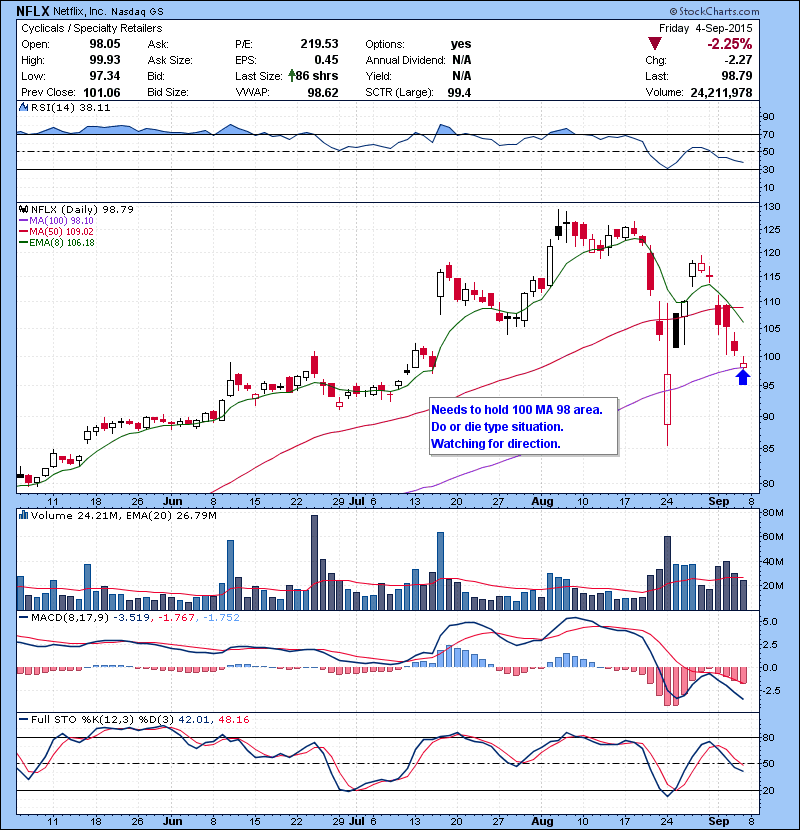Click the -2.25% percent change value
The image size is (800, 830).
click(730, 43)
